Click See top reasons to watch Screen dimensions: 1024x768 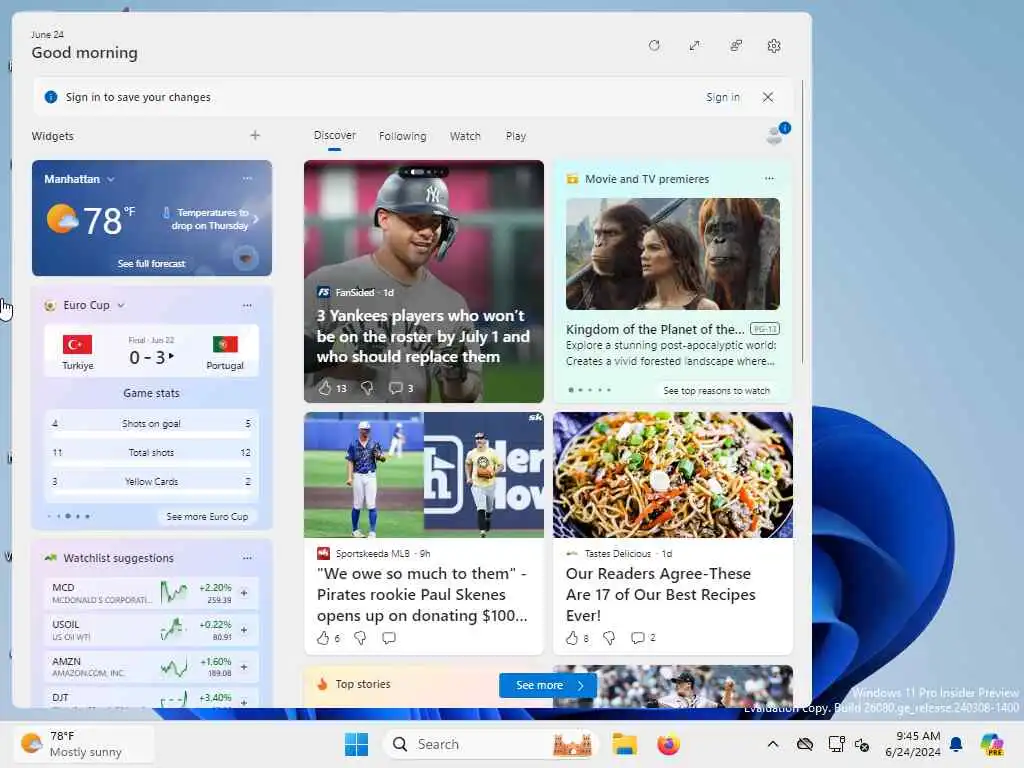click(716, 391)
